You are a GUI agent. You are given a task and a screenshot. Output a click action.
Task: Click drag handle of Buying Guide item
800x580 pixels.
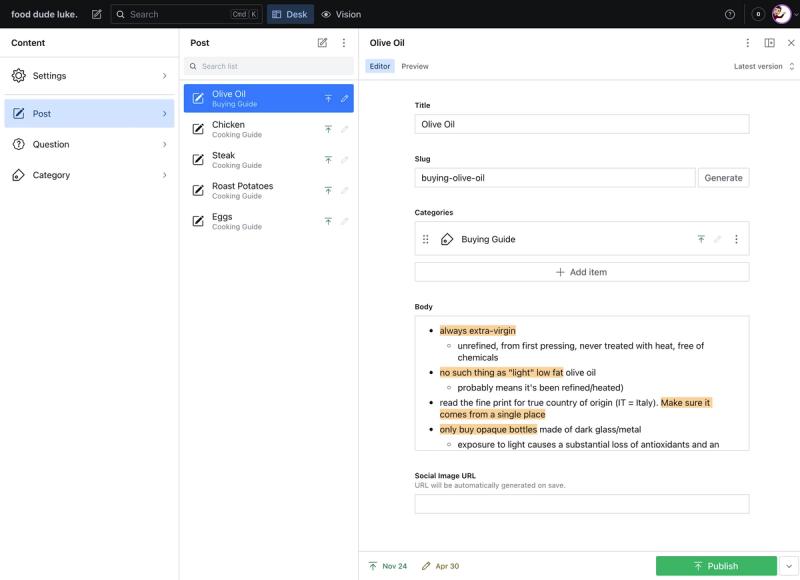click(x=426, y=239)
